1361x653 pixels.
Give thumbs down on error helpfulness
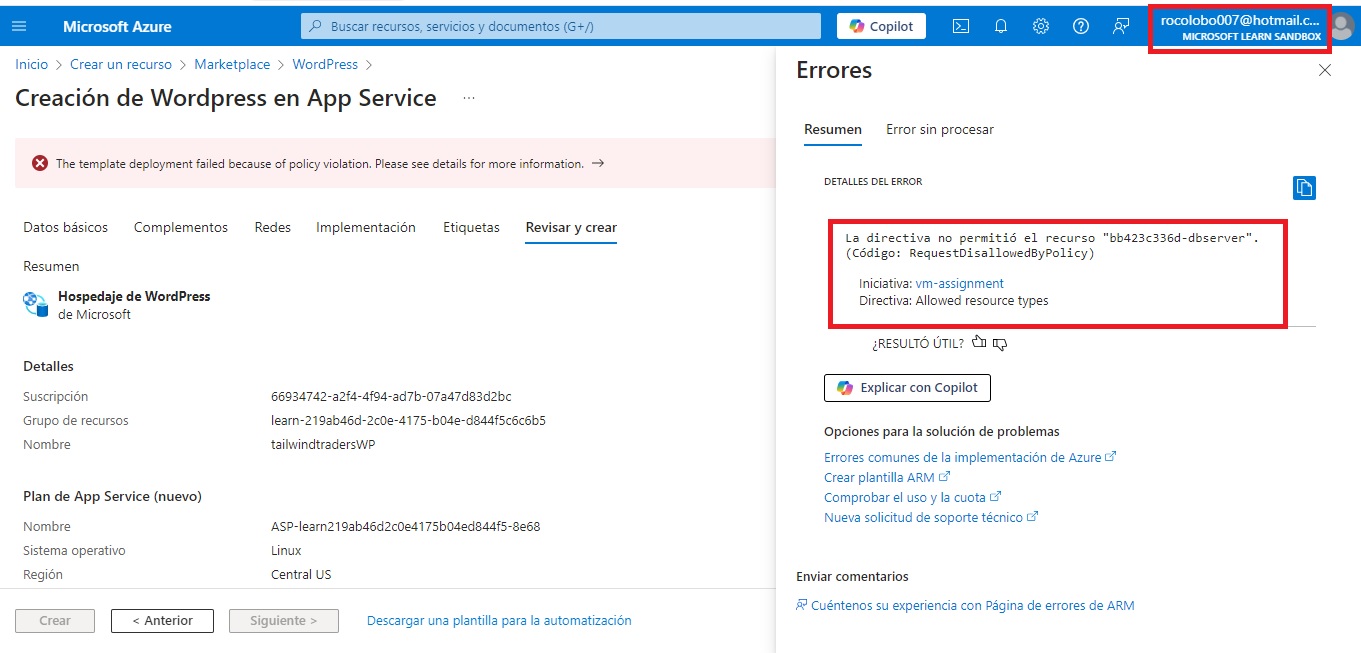(x=999, y=344)
